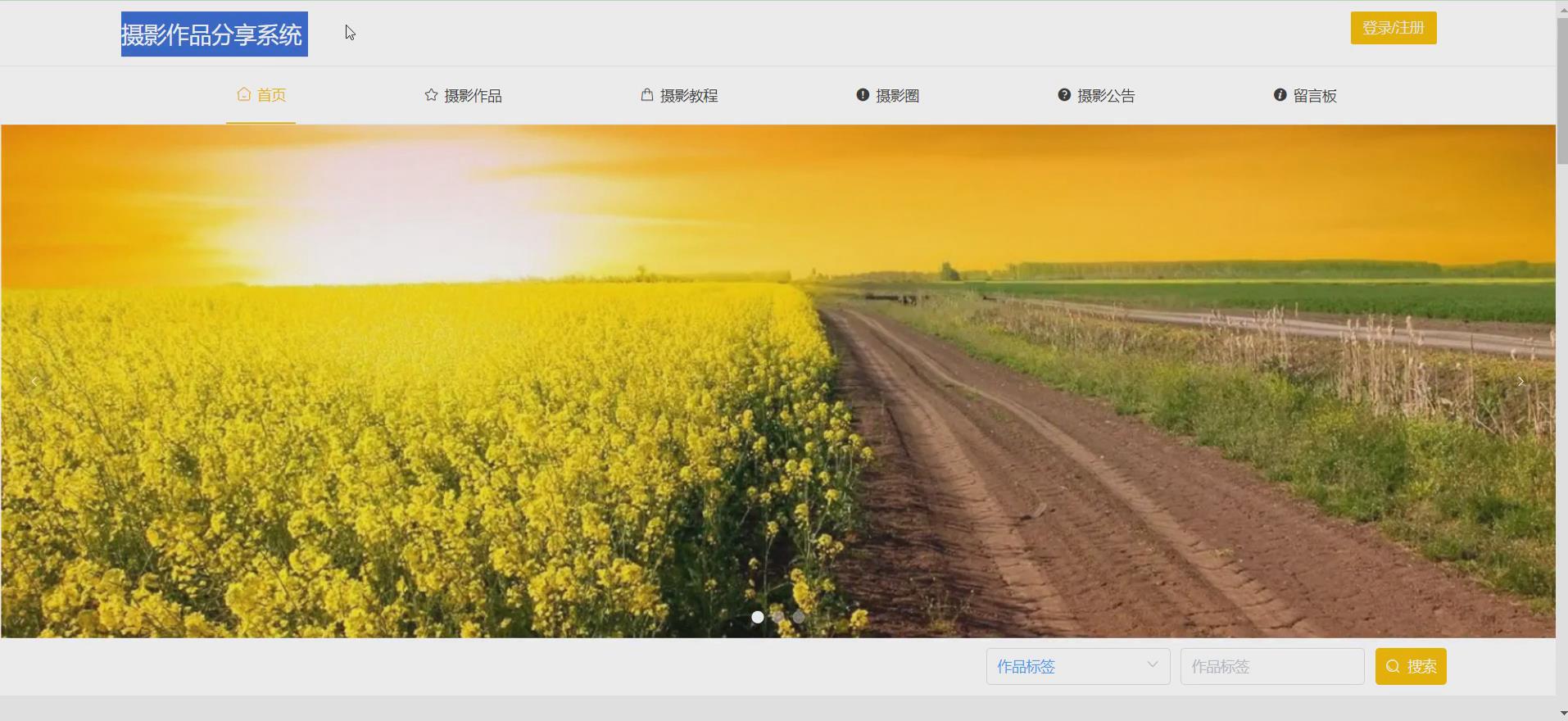This screenshot has width=1568, height=721.
Task: Click the question icon beside 摄影公告
Action: tap(1064, 95)
